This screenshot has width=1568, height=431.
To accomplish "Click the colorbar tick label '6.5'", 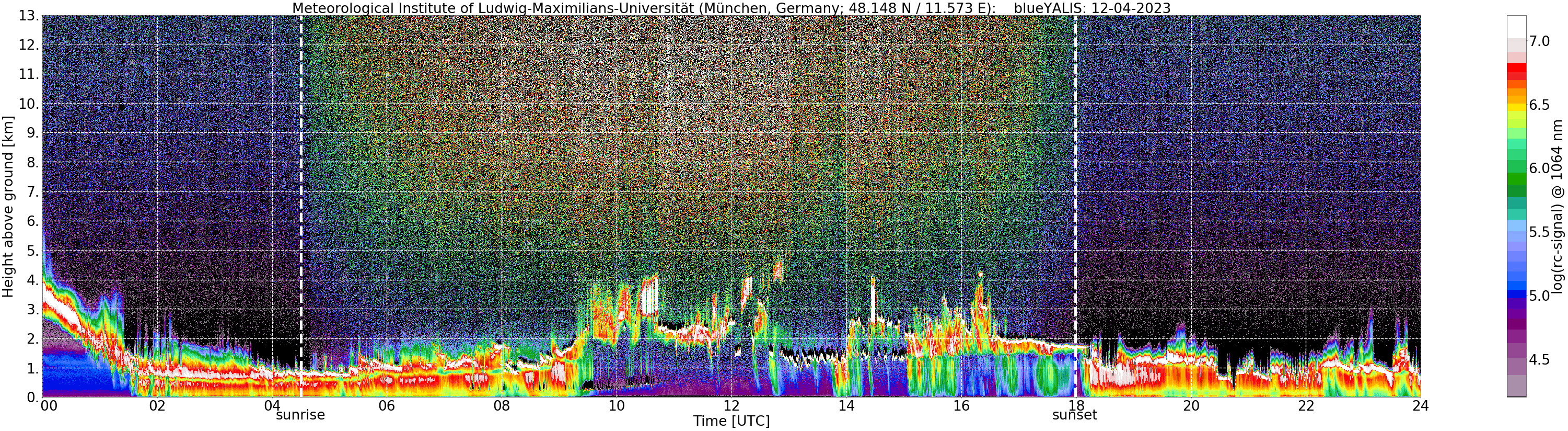I will pyautogui.click(x=1539, y=105).
